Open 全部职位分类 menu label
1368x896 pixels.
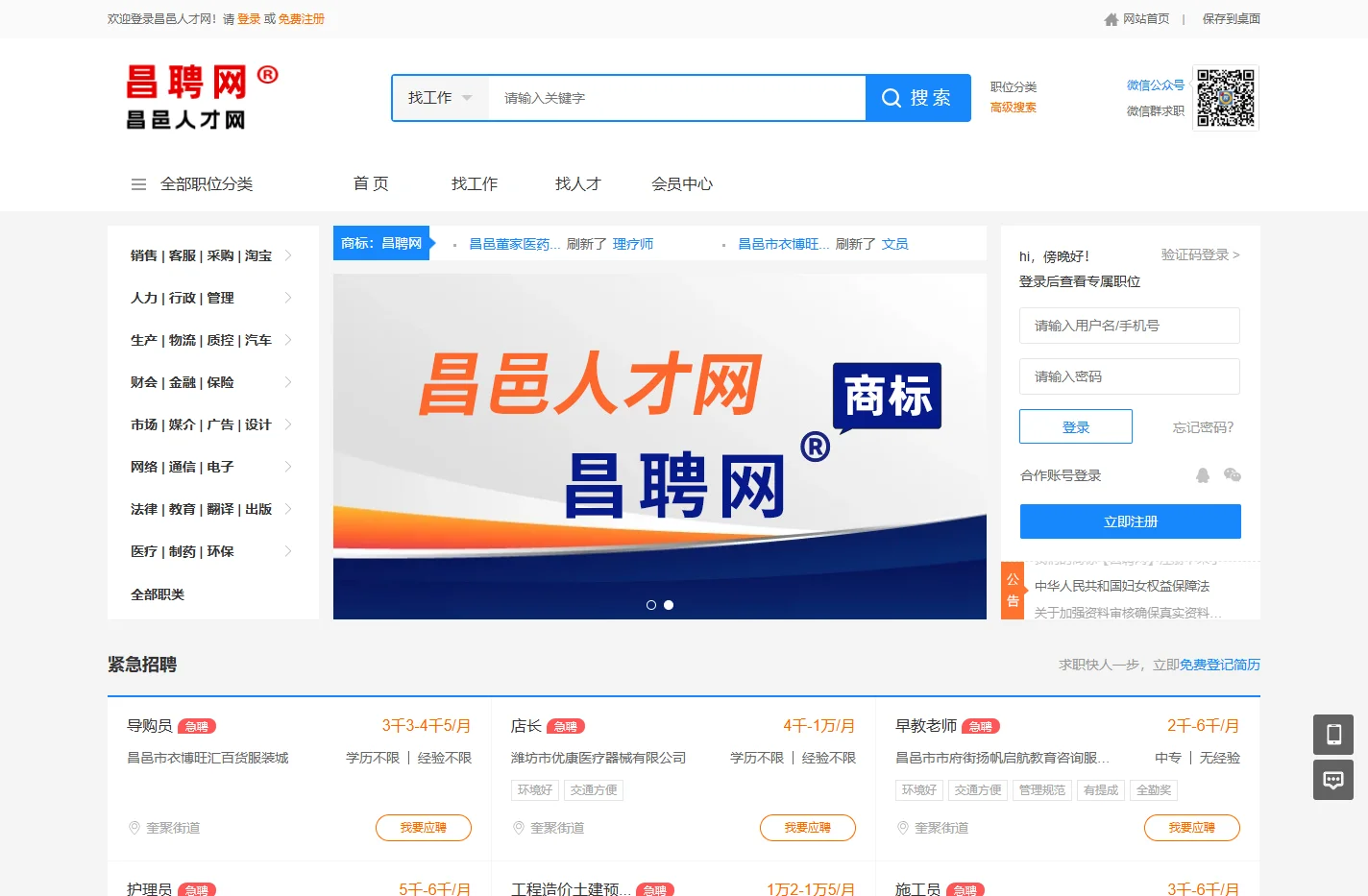tap(207, 183)
